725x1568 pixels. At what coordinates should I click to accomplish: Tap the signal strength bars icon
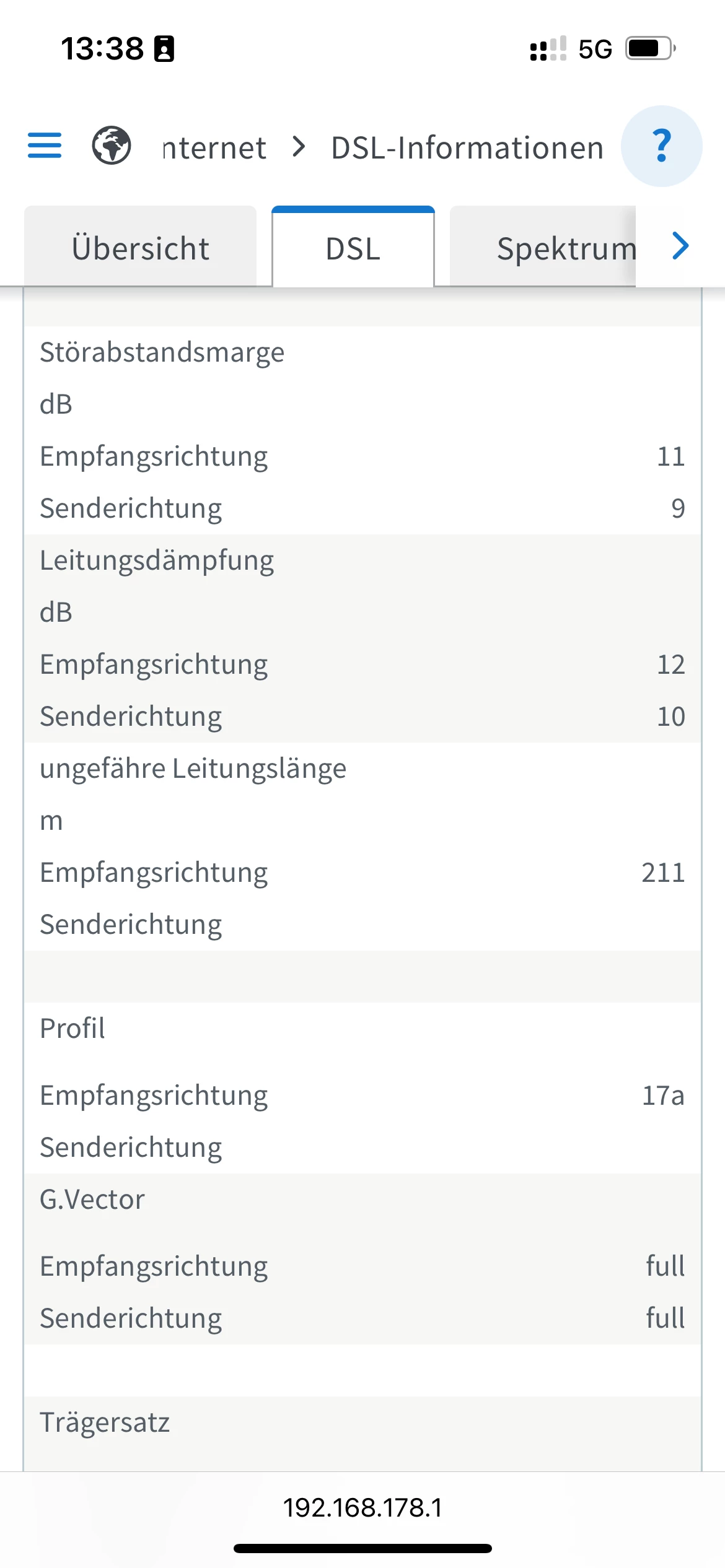[548, 49]
